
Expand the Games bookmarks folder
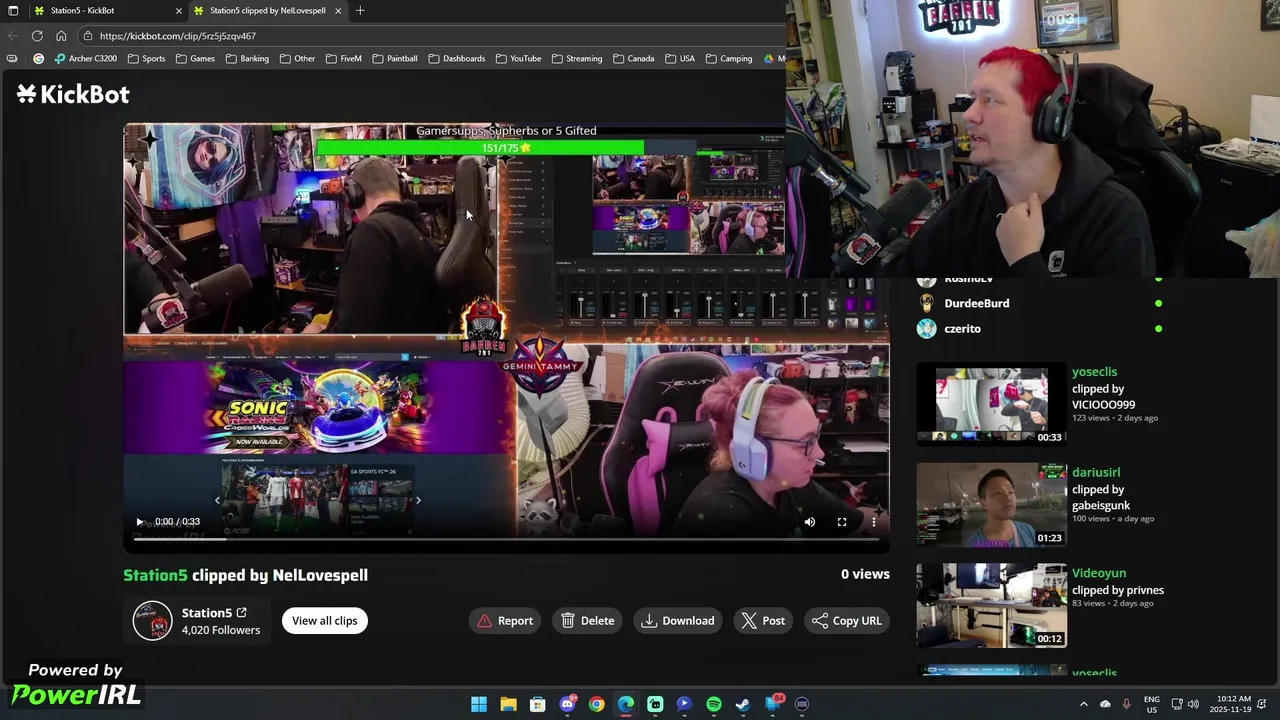click(x=195, y=59)
